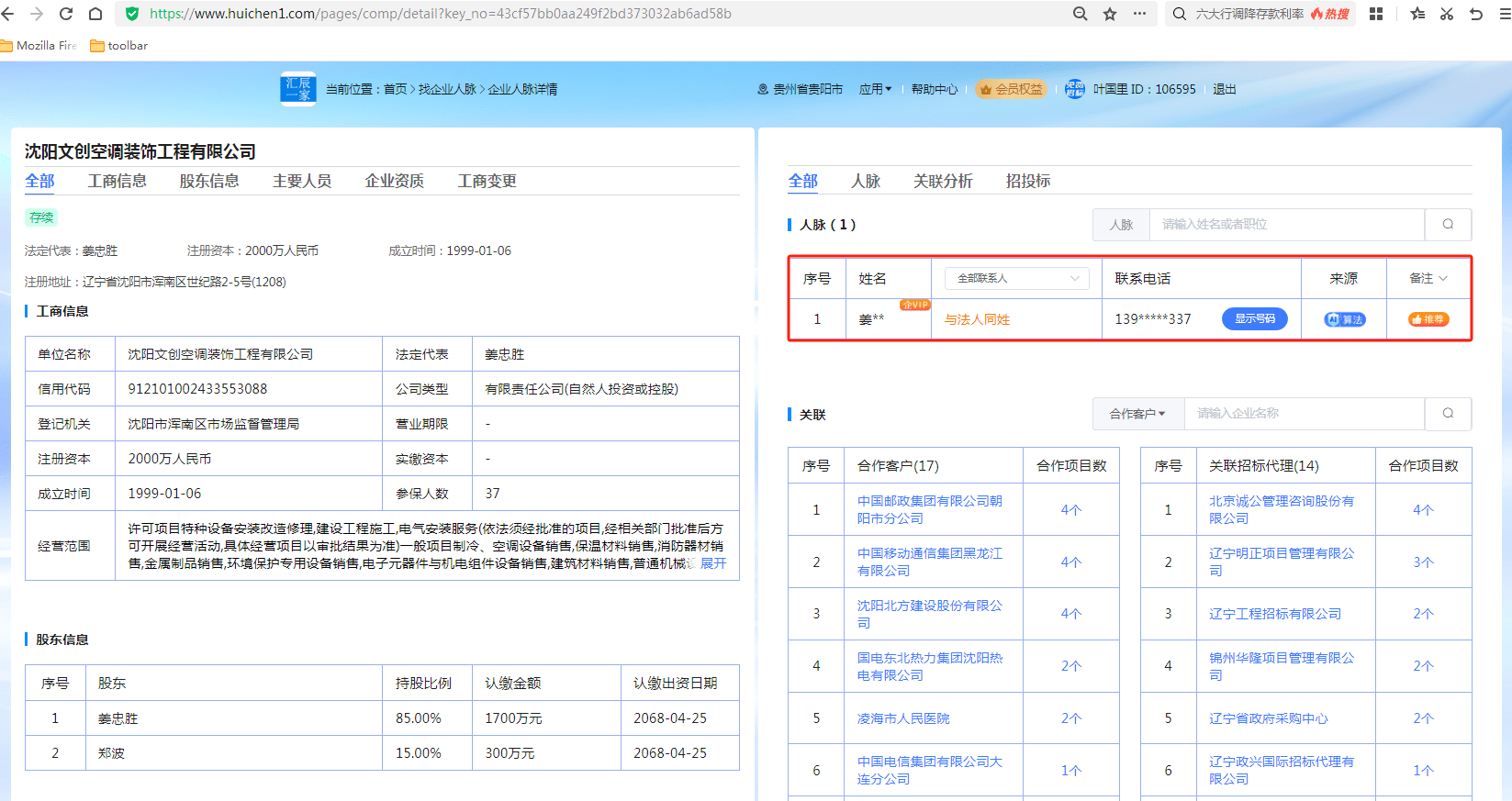Click the browser address bar URL

coord(441,14)
